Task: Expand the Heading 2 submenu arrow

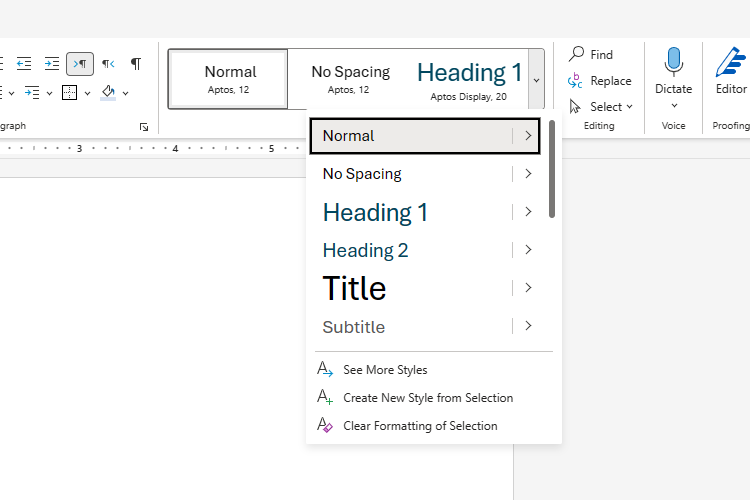Action: click(528, 250)
